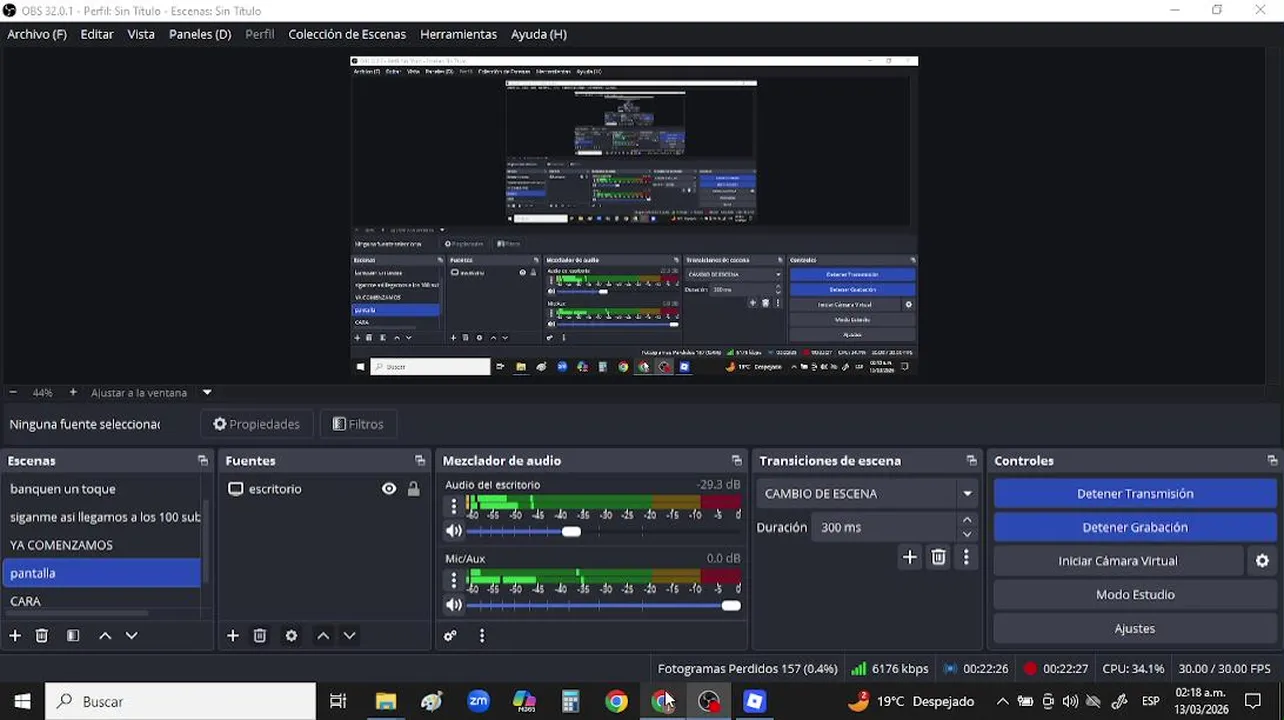The height and width of the screenshot is (720, 1284).
Task: Open the Propiedades button above the docks
Action: pos(257,424)
